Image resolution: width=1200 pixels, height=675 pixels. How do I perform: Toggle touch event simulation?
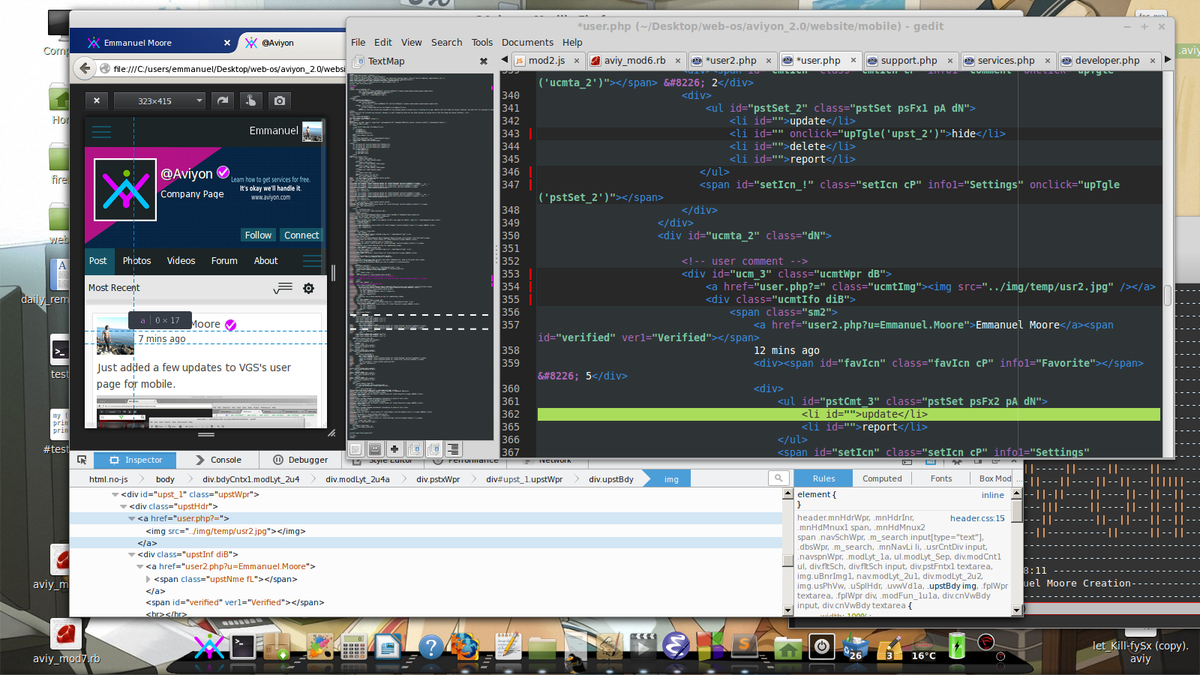pos(251,100)
